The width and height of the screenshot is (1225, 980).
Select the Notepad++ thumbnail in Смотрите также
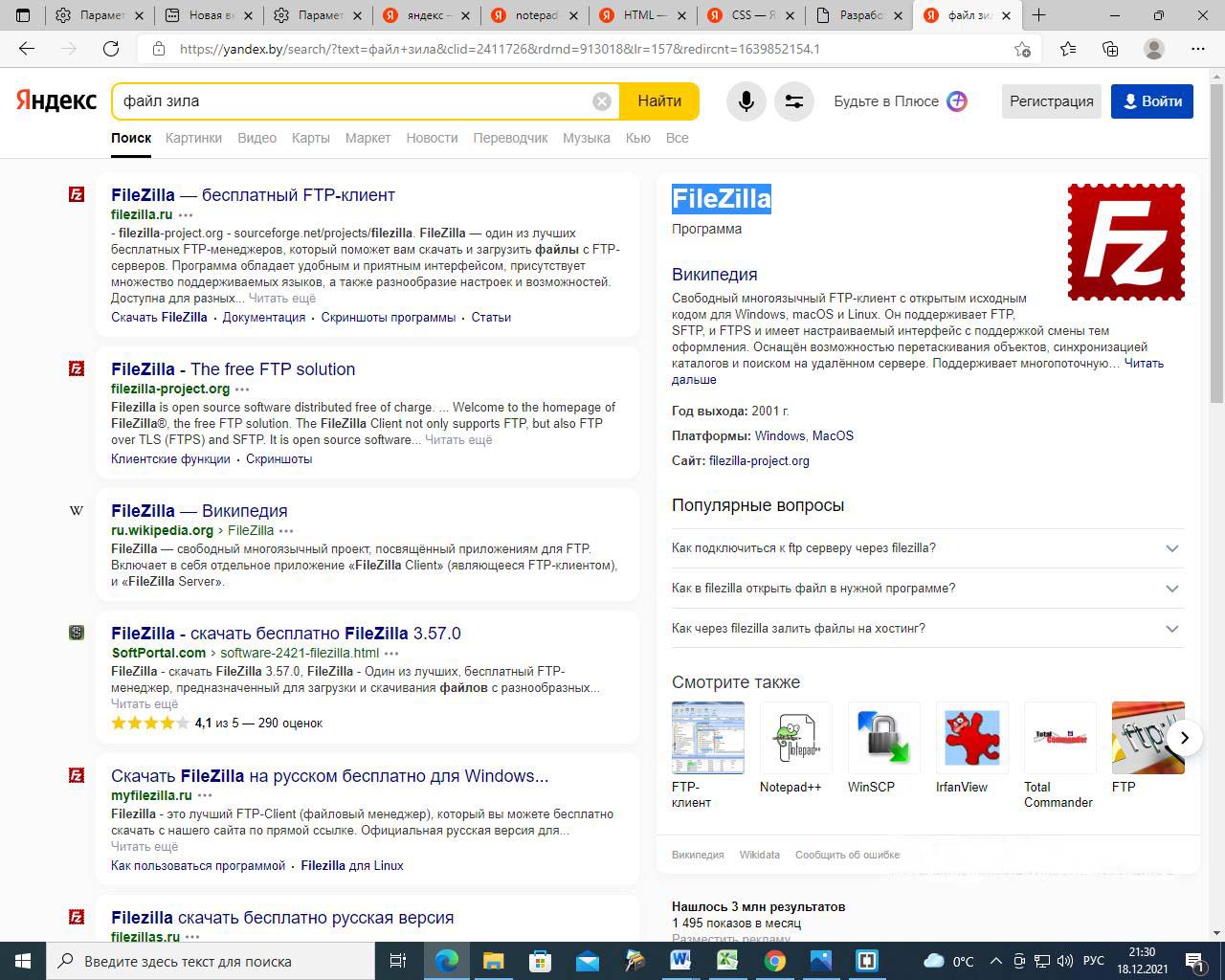(x=796, y=738)
